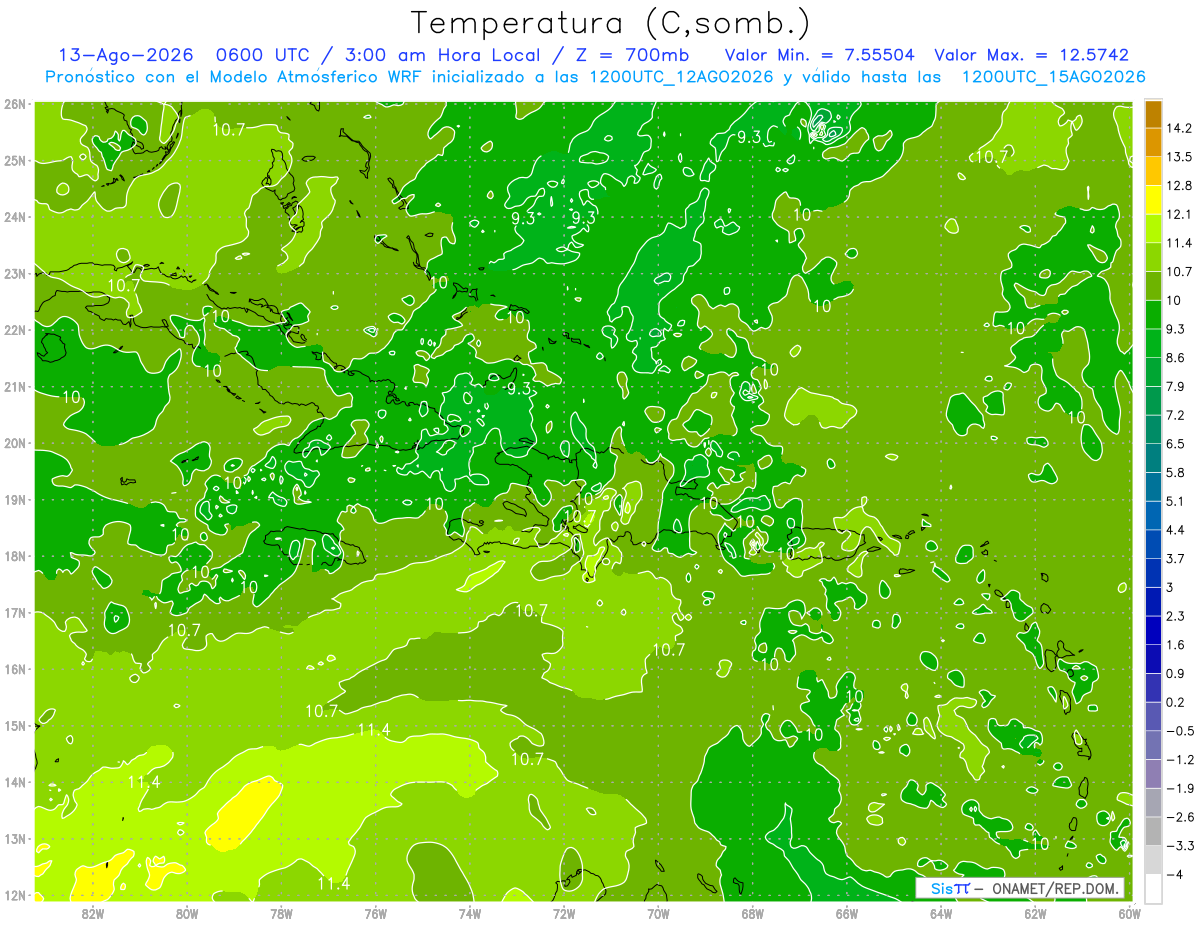This screenshot has width=1200, height=927.
Task: Click the "Temperatura (C,somb.)" title
Action: [x=611, y=23]
